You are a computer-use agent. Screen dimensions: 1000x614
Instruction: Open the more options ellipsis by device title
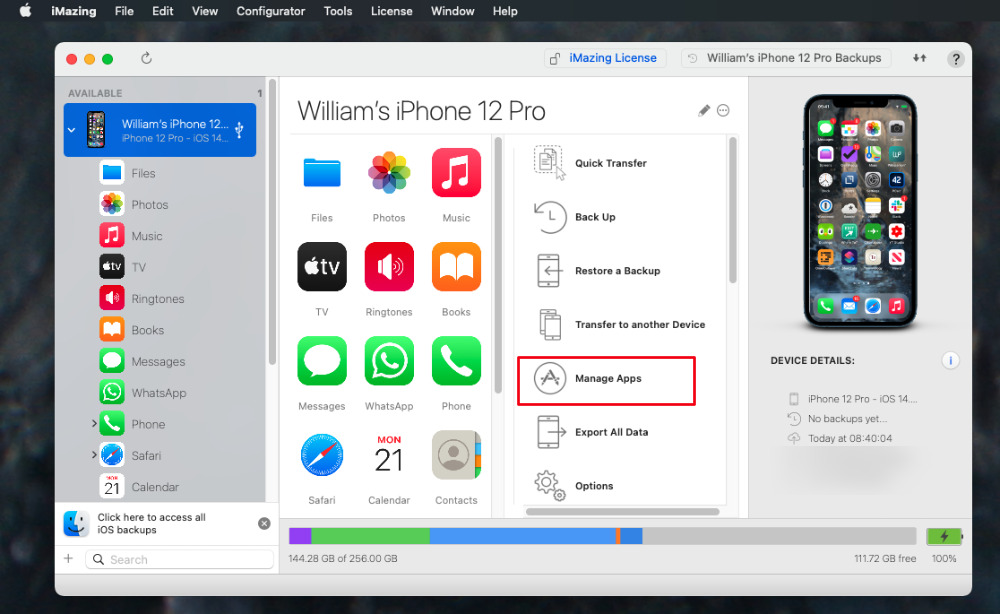(x=723, y=110)
